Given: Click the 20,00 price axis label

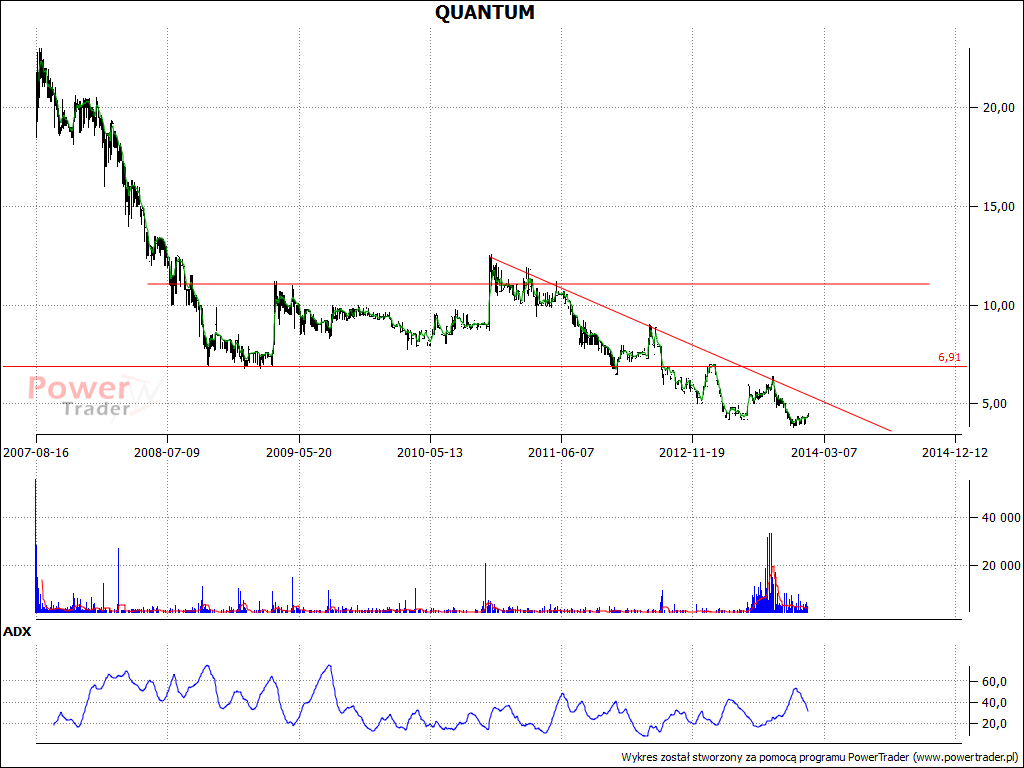Looking at the screenshot, I should (999, 108).
